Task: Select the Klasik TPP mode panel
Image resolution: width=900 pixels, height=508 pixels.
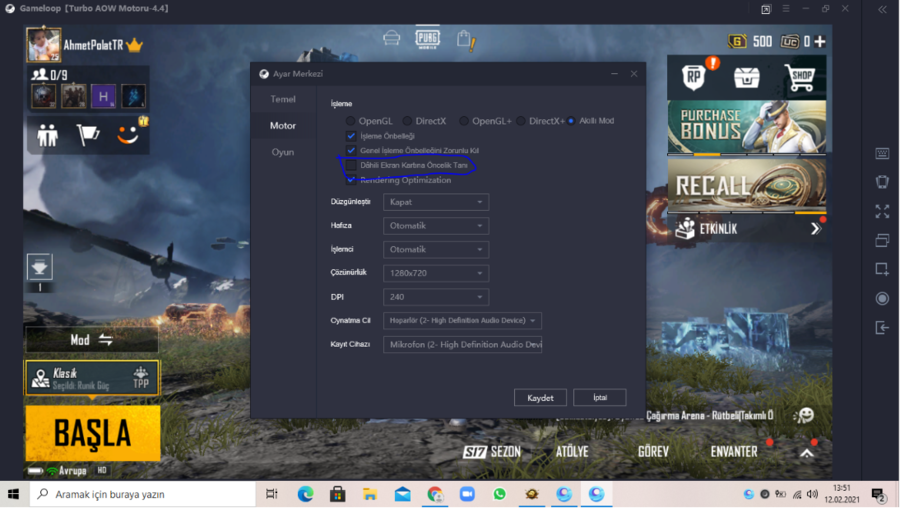Action: coord(92,378)
